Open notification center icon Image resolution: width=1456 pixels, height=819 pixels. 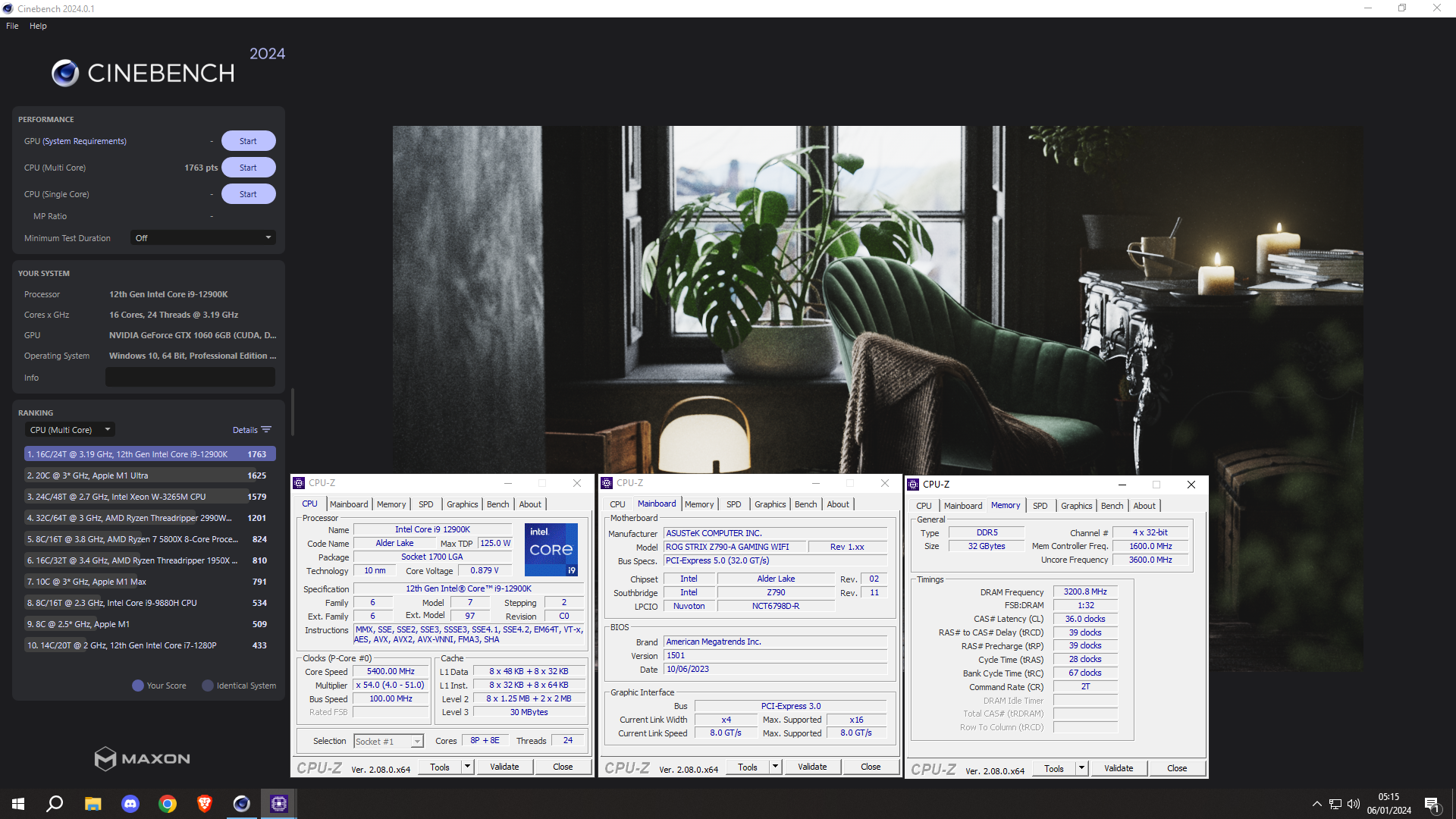(1432, 805)
